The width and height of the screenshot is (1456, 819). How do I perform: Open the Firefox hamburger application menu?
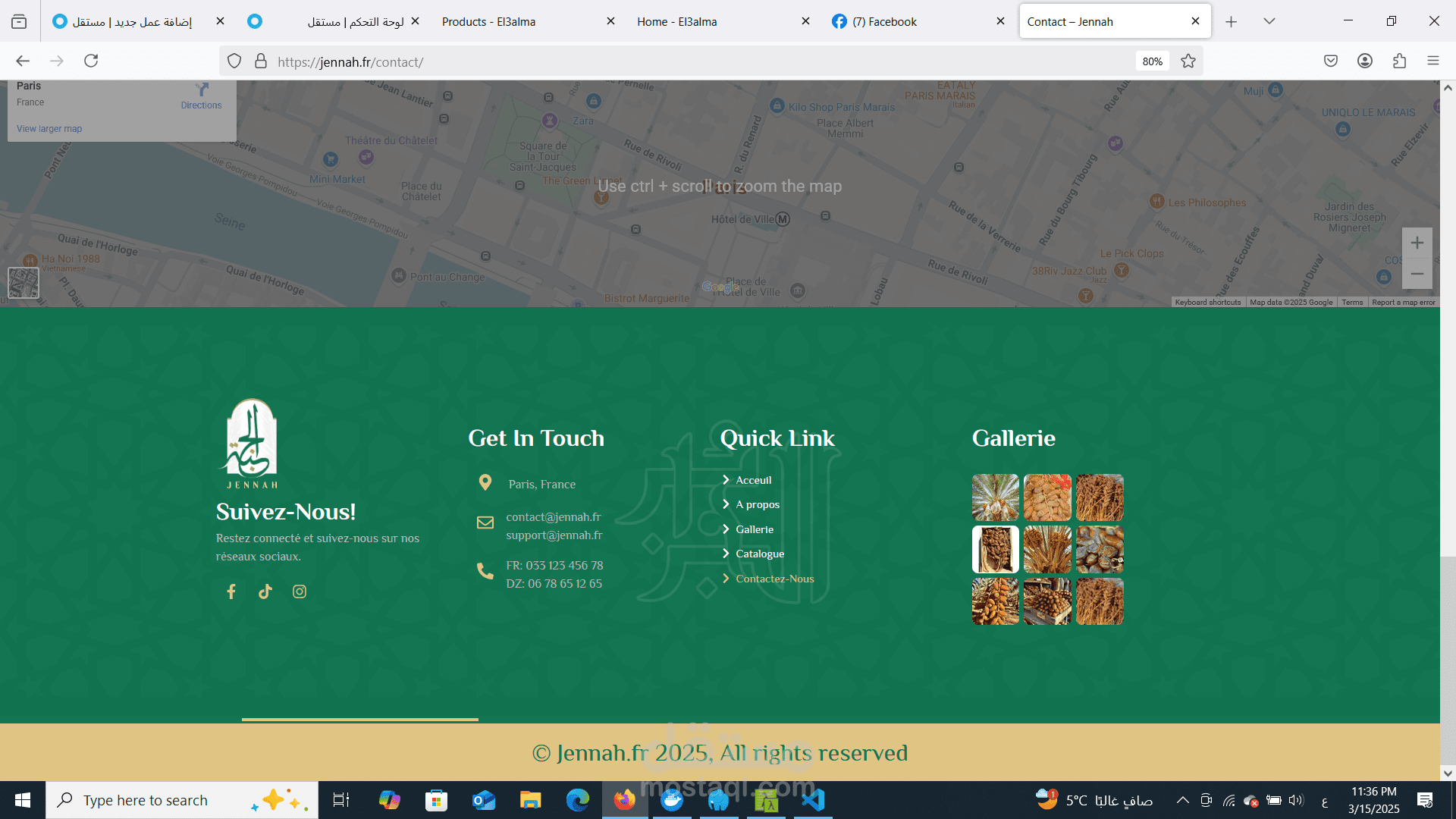(x=1433, y=61)
